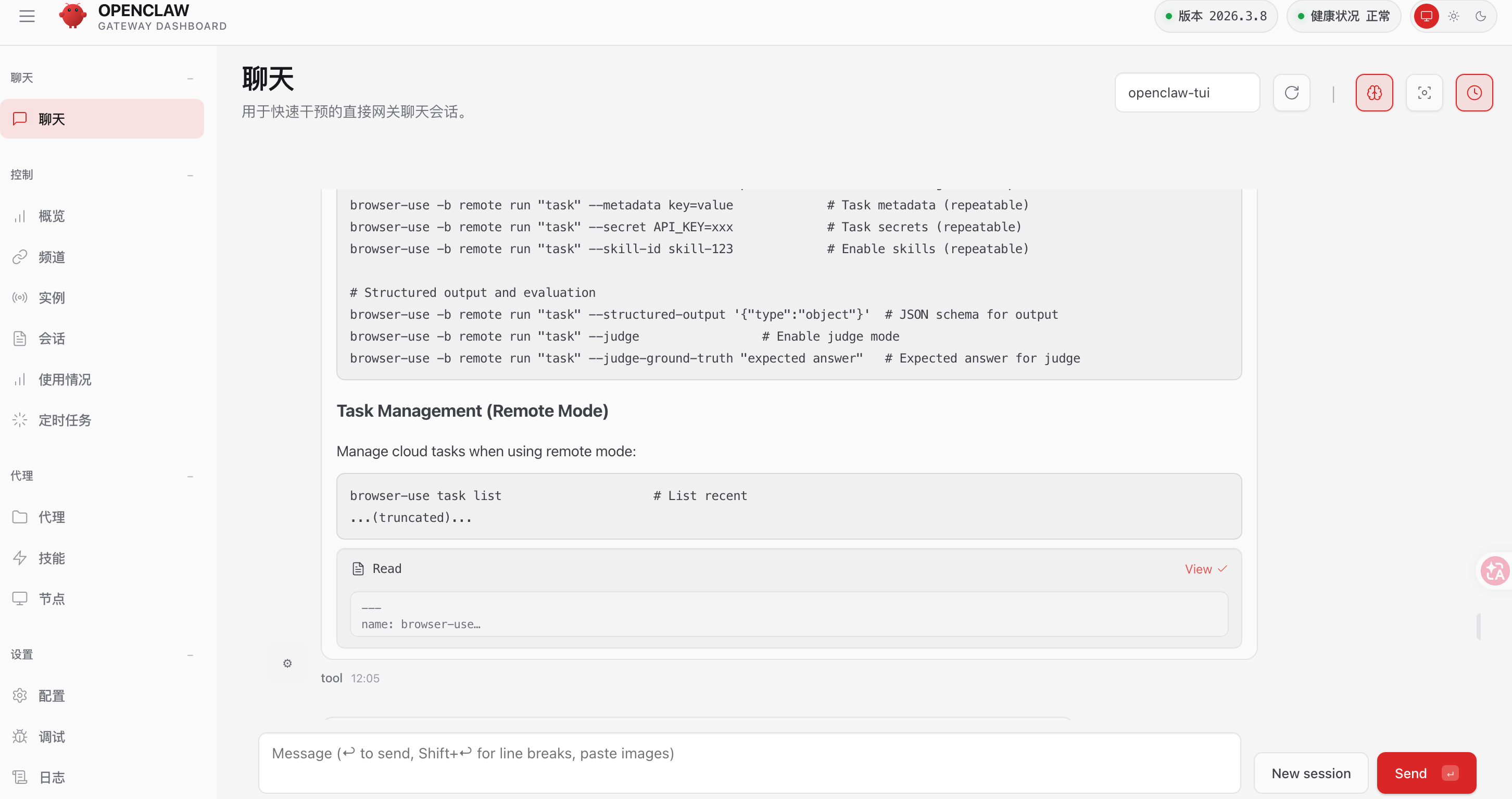Open the openclaw-tui session selector

pyautogui.click(x=1187, y=93)
